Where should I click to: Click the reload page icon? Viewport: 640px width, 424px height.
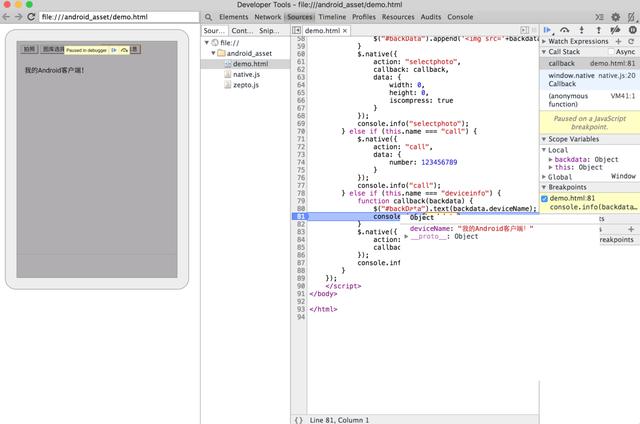pyautogui.click(x=31, y=17)
